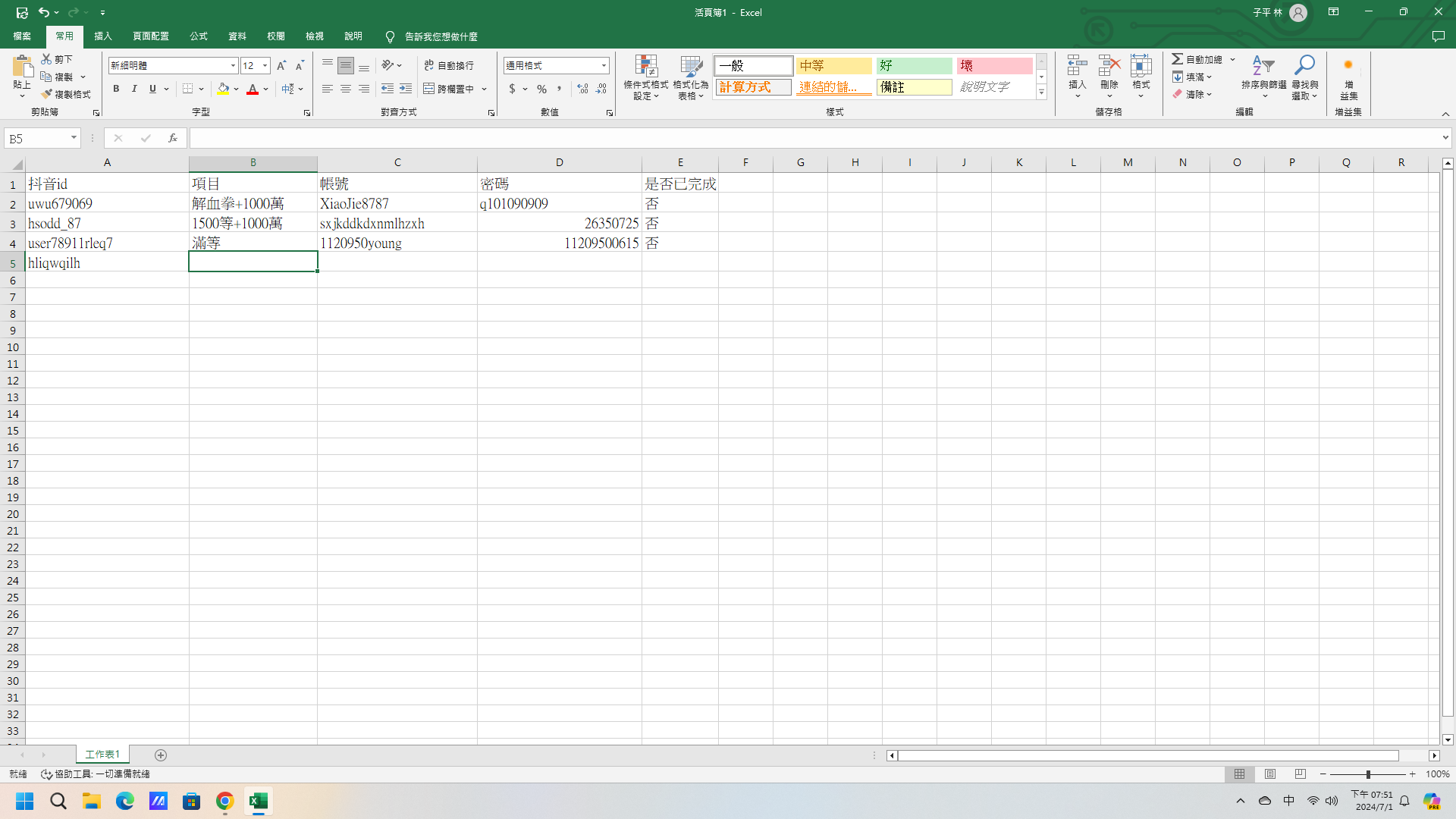
Task: Decrease font size with the smaller A icon
Action: point(300,66)
